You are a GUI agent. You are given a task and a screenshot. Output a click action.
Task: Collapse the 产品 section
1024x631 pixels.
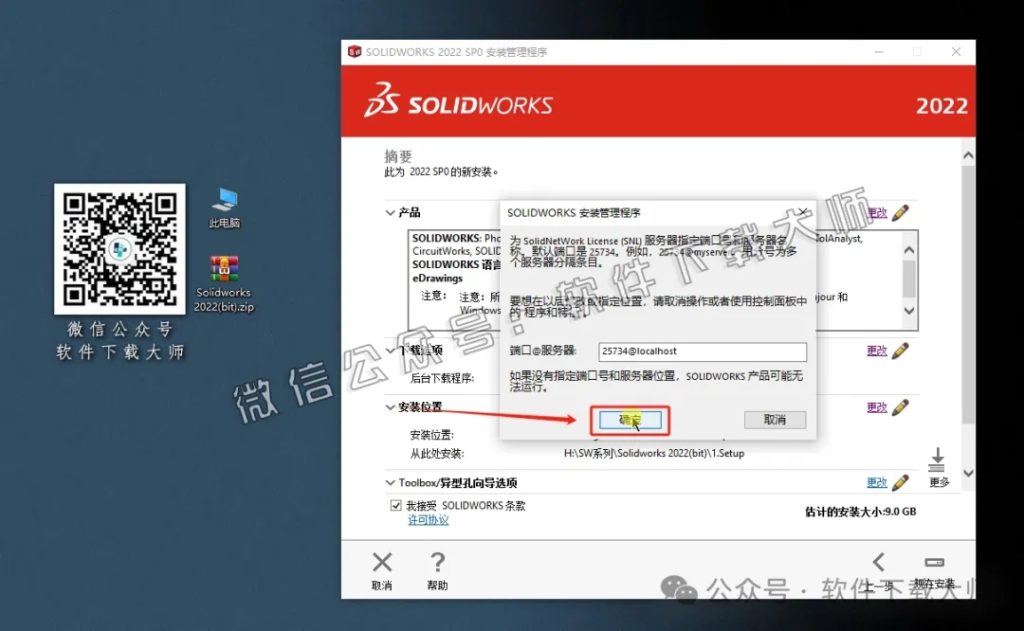[x=390, y=212]
